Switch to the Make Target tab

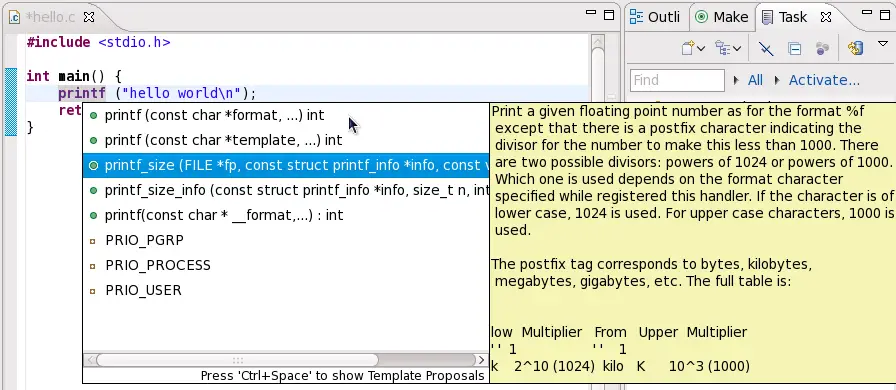point(722,17)
